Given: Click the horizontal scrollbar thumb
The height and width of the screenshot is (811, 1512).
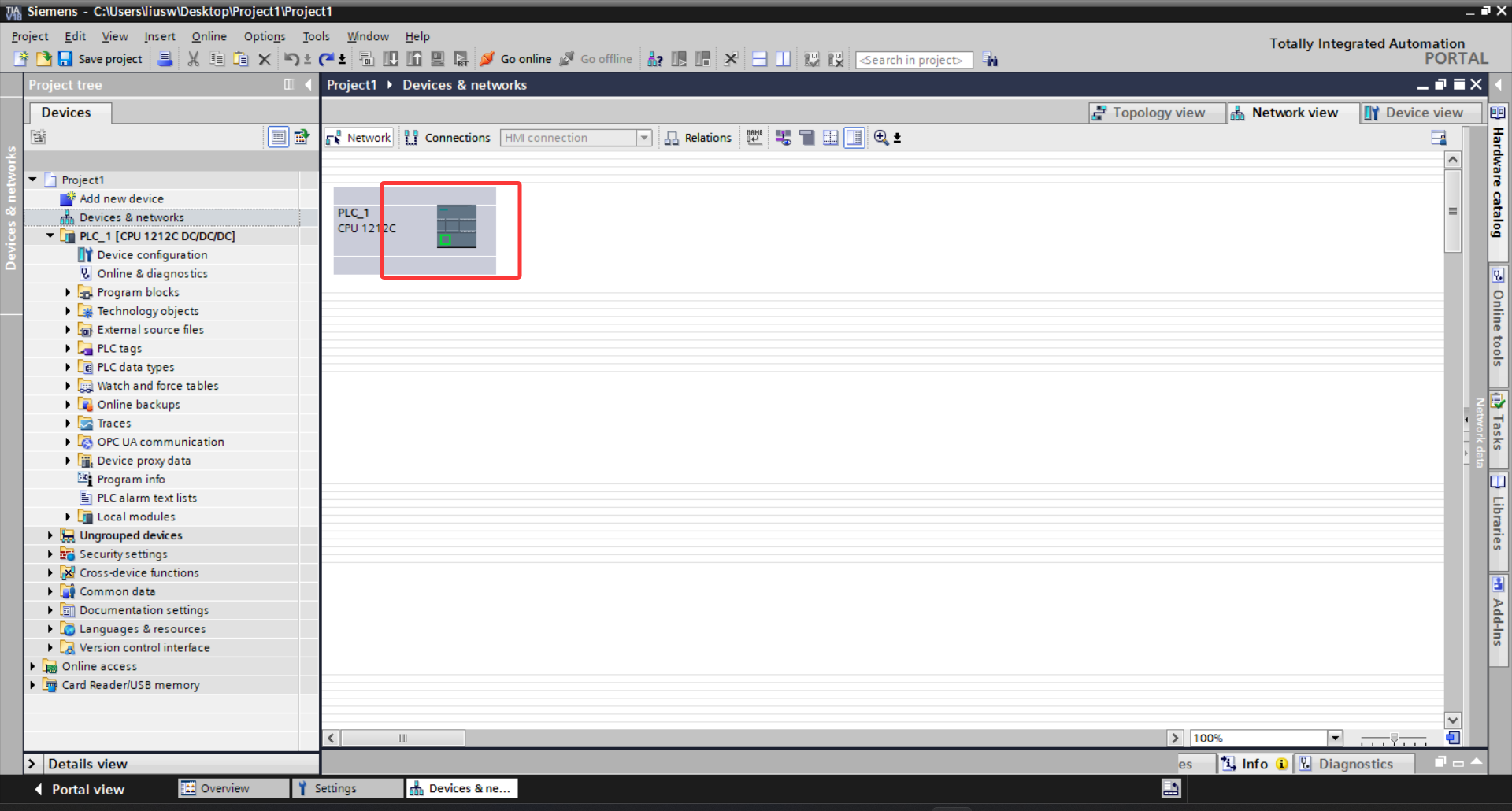Looking at the screenshot, I should (x=402, y=738).
